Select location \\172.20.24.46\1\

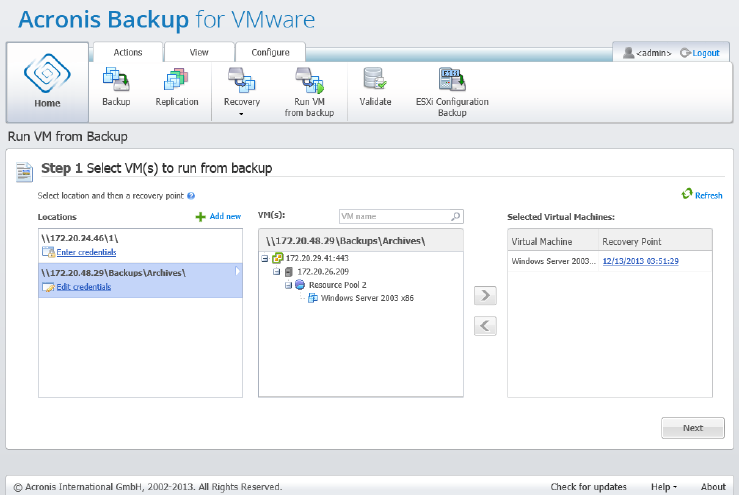point(140,245)
